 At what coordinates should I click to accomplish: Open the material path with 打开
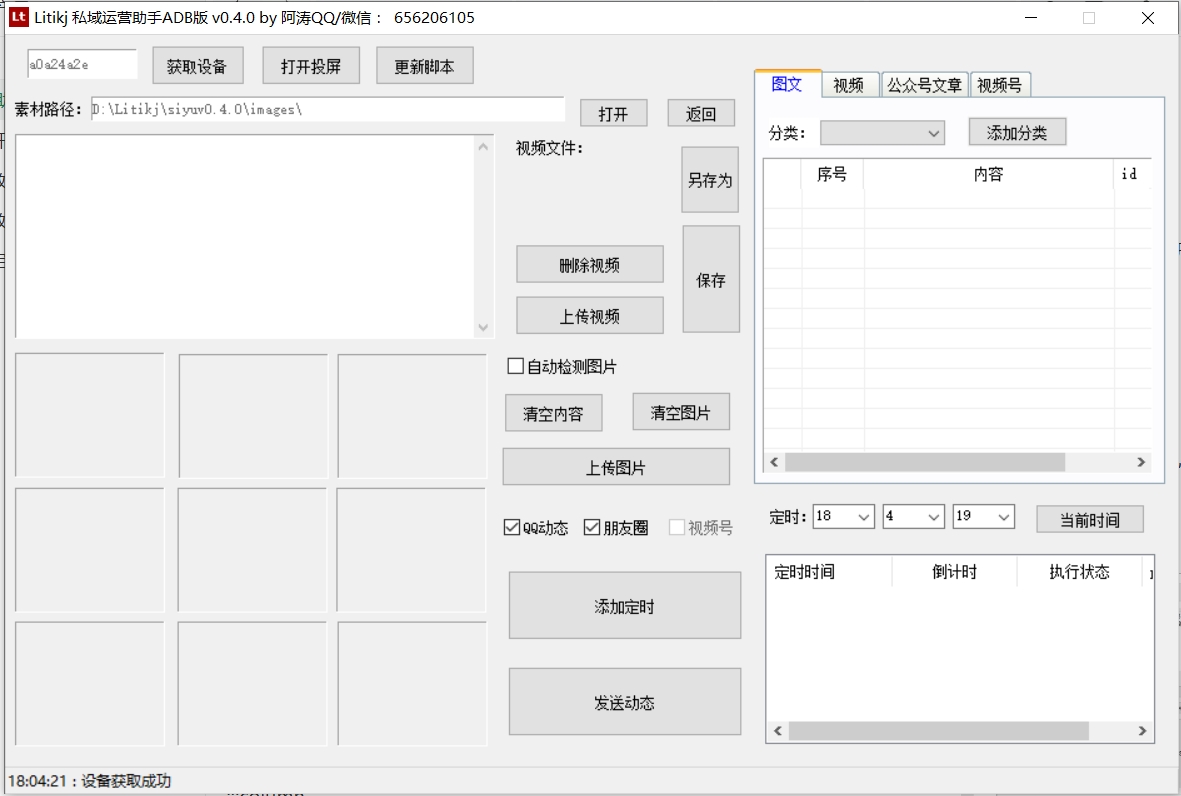click(613, 112)
